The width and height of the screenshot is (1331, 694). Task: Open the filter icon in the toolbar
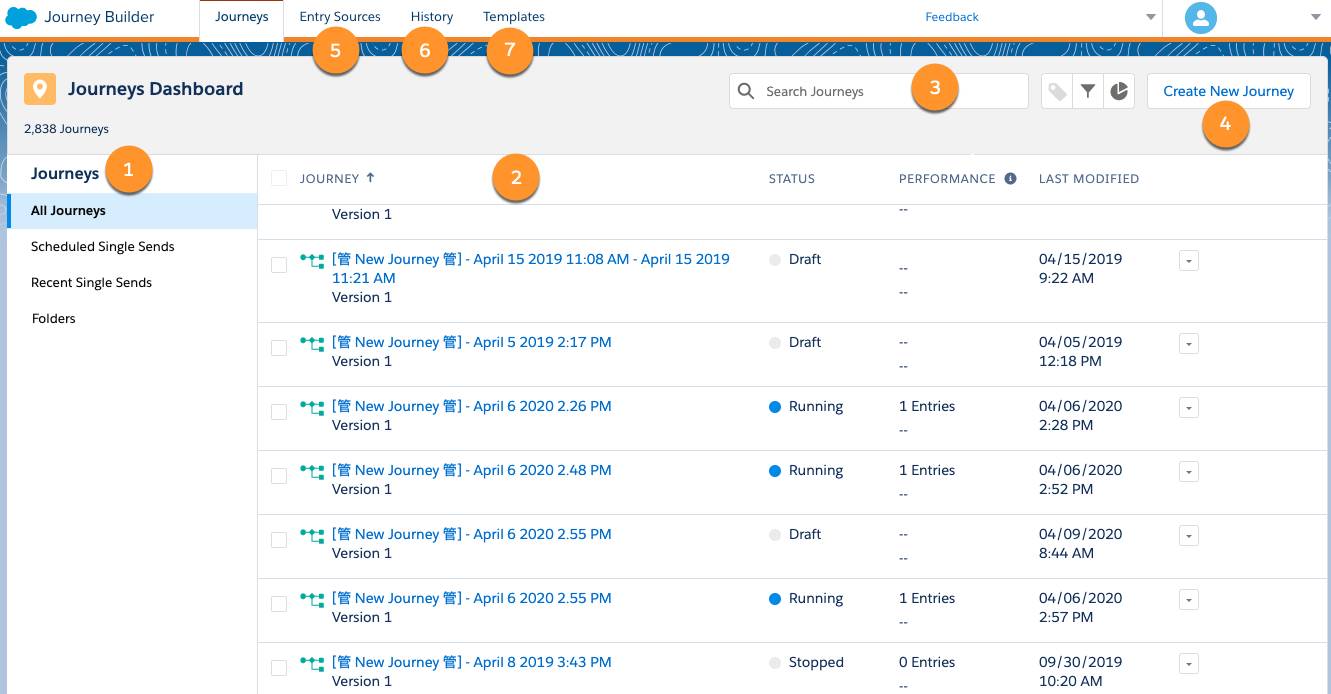(1089, 90)
